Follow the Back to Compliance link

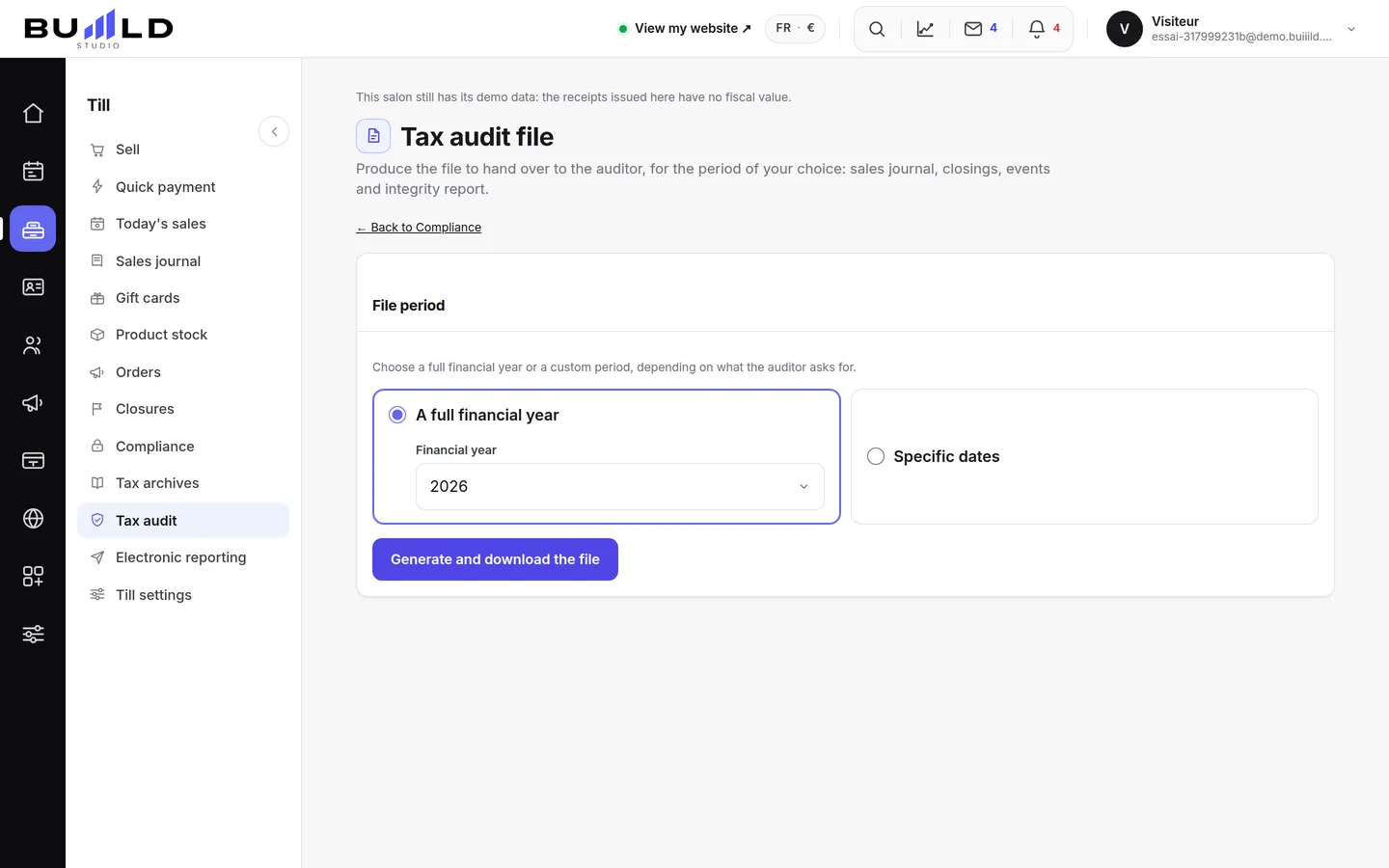[419, 228]
